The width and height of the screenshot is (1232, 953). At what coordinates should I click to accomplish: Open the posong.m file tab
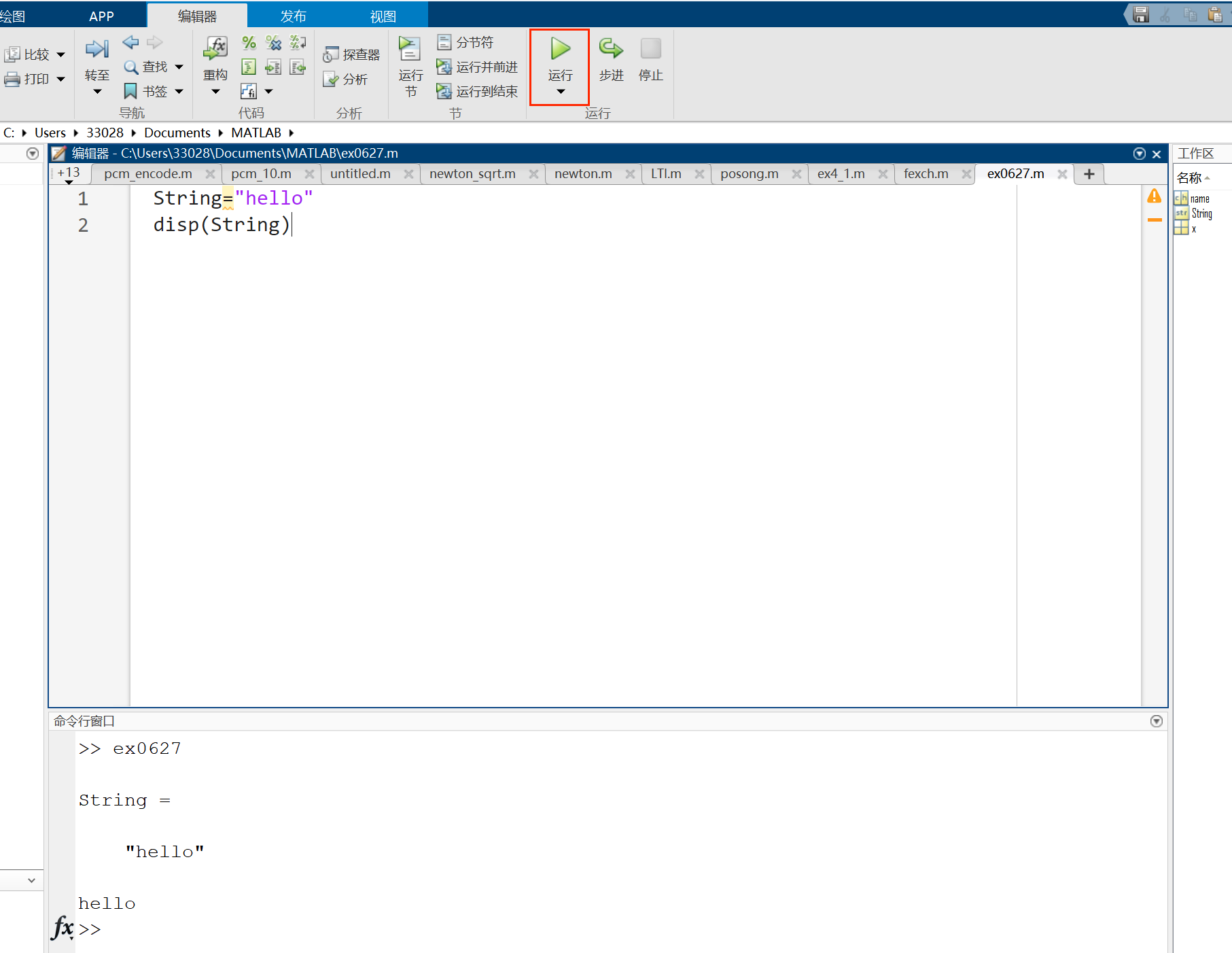[750, 174]
